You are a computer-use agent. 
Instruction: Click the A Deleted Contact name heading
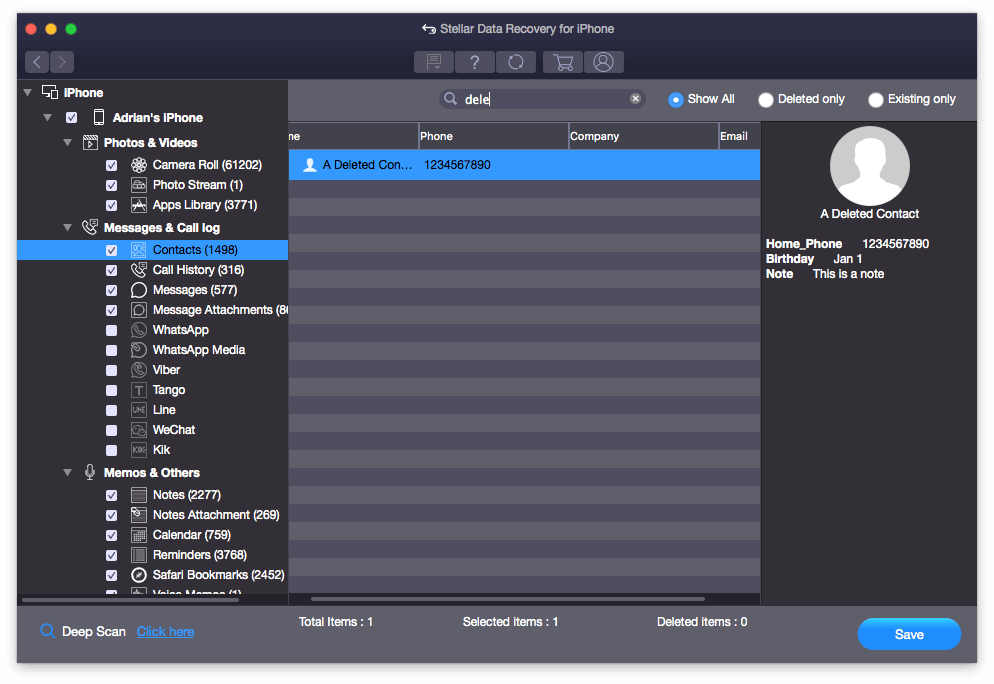point(869,214)
